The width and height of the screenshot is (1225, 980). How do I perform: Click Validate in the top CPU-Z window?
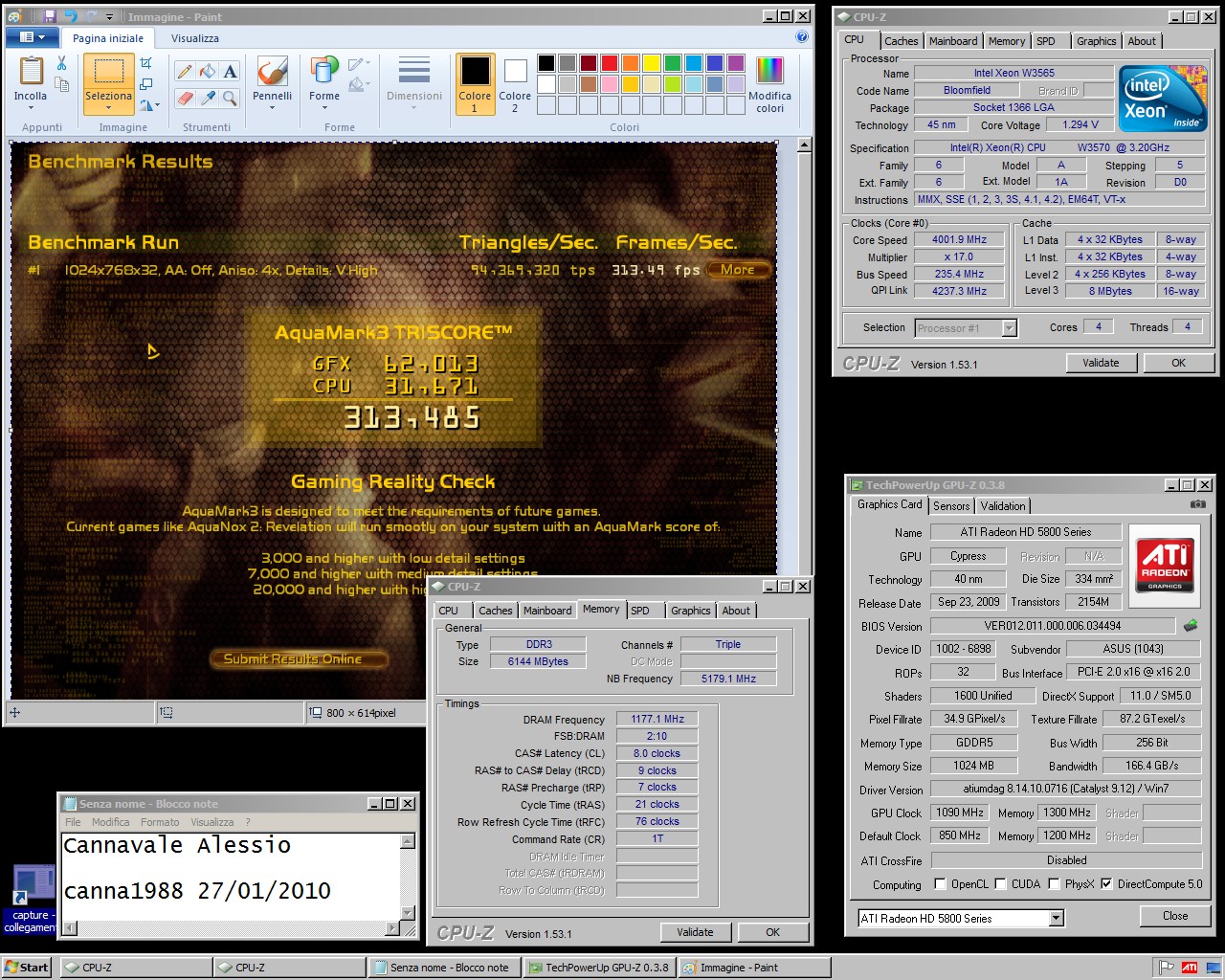(x=1101, y=363)
